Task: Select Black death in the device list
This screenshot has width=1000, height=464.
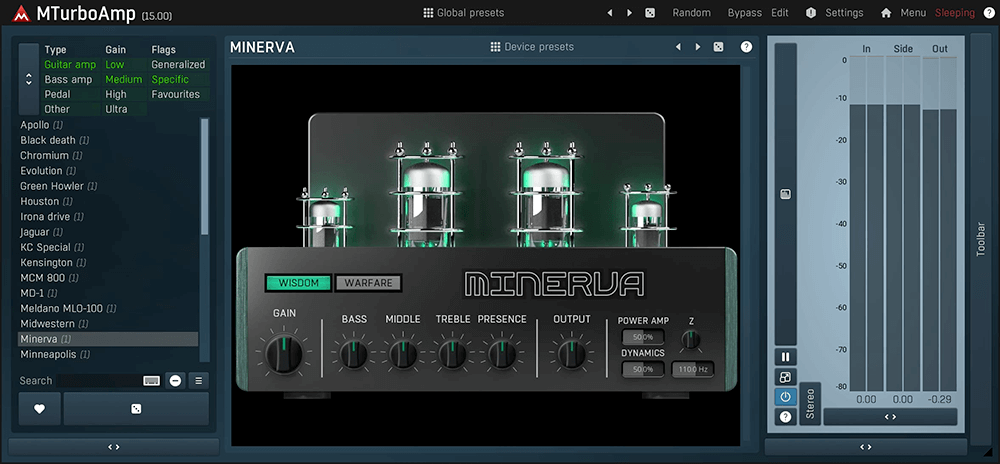Action: pyautogui.click(x=108, y=140)
